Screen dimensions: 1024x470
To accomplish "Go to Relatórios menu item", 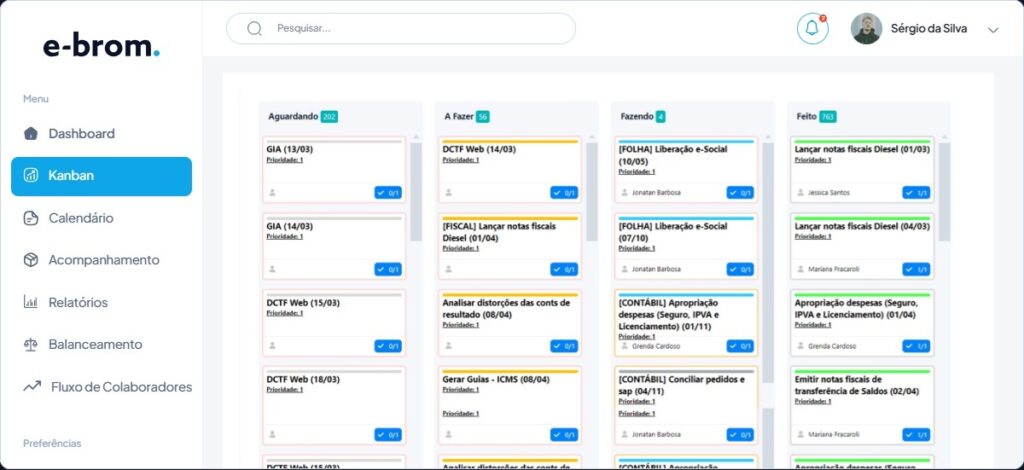I will click(x=78, y=302).
